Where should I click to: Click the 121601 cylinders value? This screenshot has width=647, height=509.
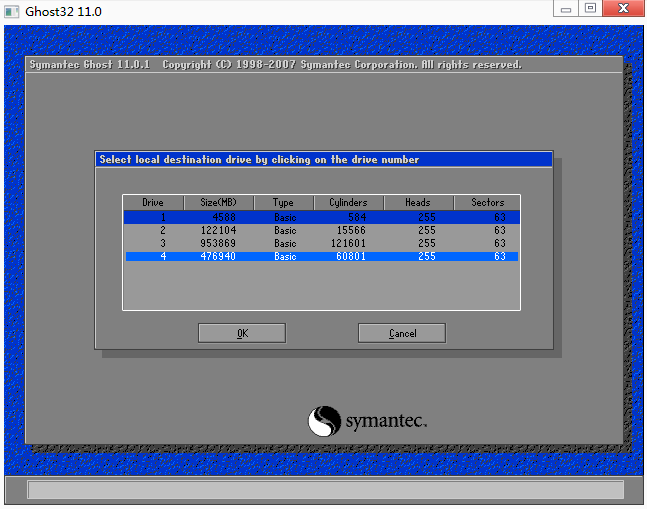coord(348,243)
